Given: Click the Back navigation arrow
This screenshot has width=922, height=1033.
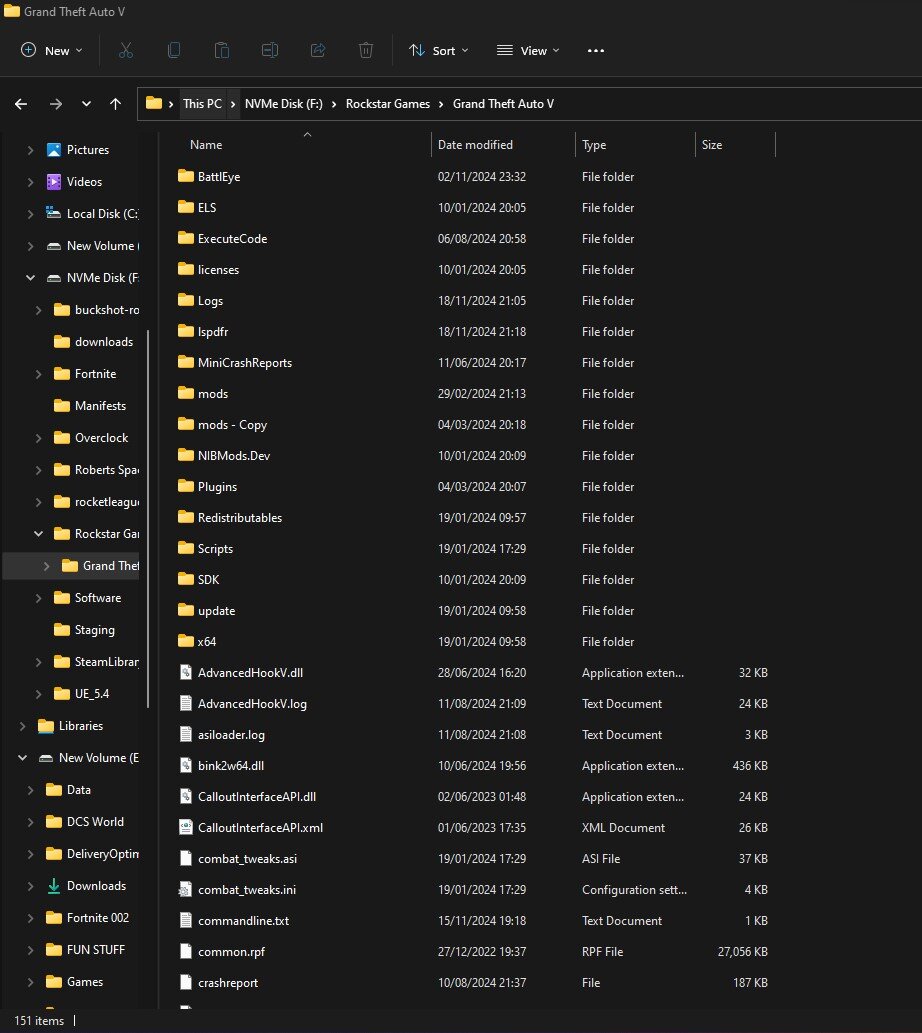Looking at the screenshot, I should coord(21,104).
